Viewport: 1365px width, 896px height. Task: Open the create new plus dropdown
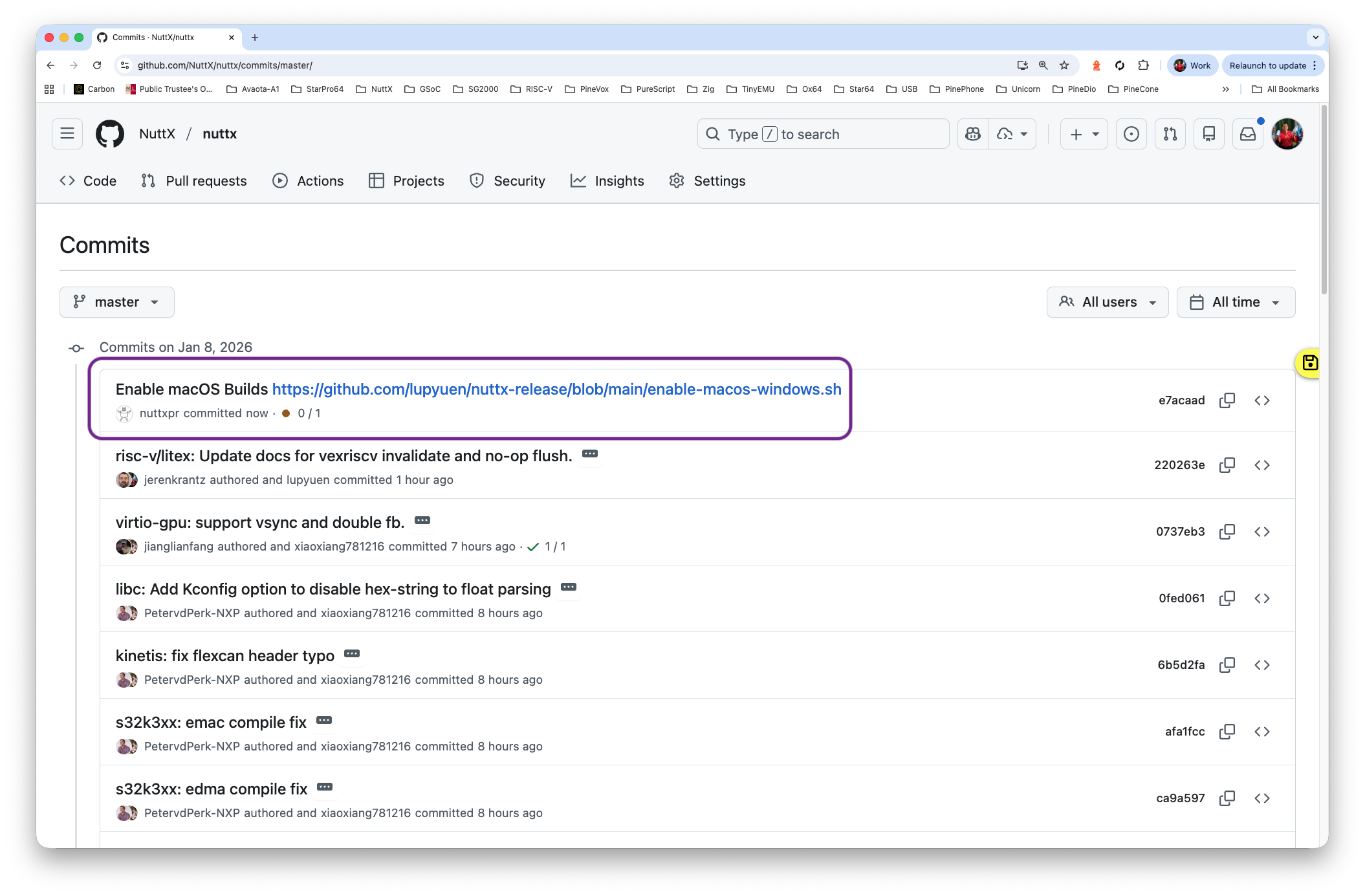click(x=1084, y=134)
